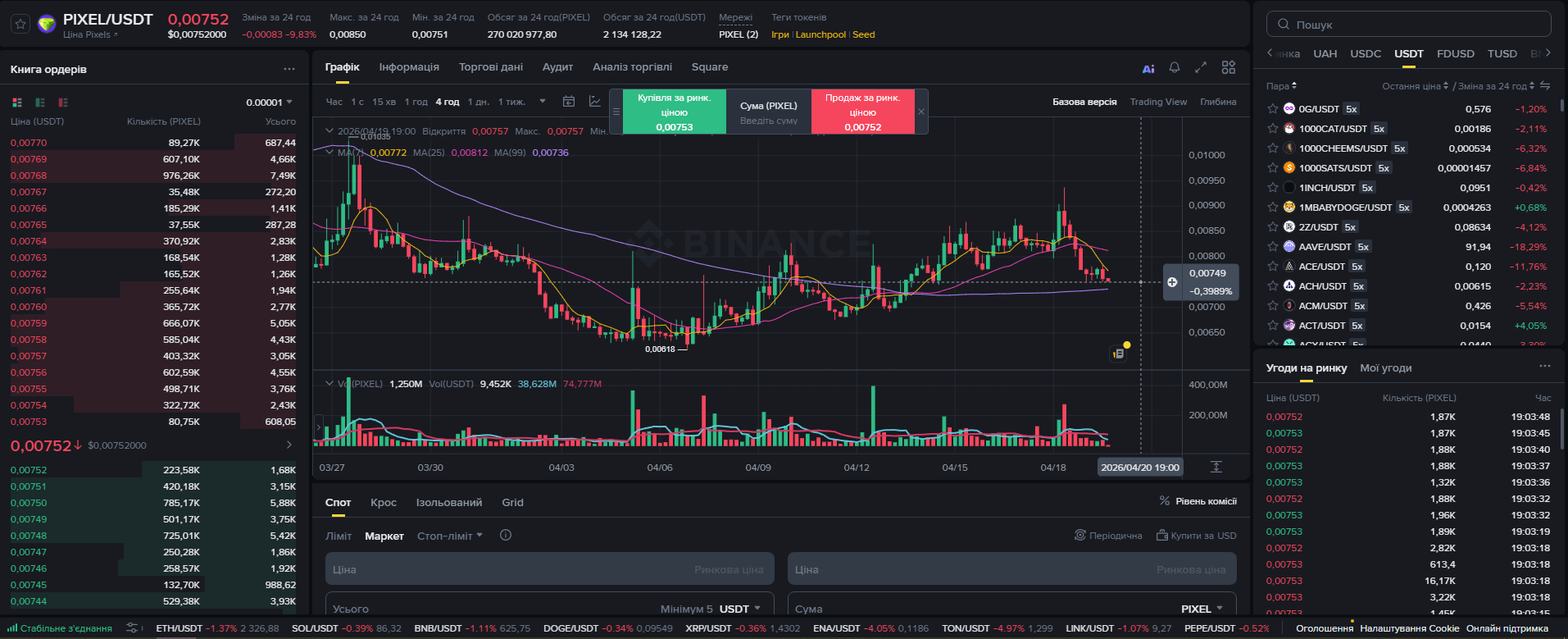The width and height of the screenshot is (1568, 639).
Task: Switch to the Інформація tab
Action: [x=409, y=67]
